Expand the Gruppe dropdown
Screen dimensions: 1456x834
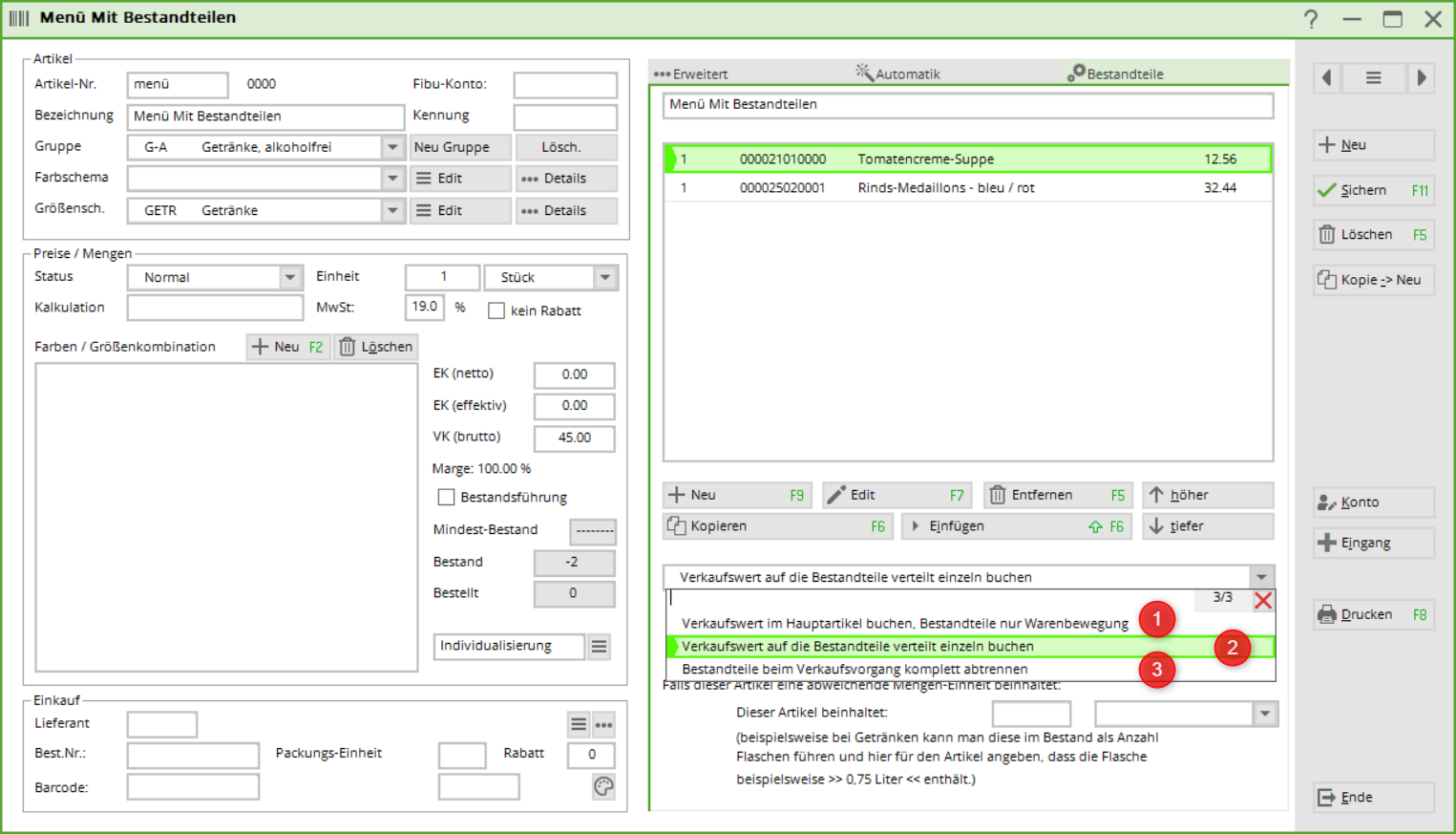pos(392,147)
